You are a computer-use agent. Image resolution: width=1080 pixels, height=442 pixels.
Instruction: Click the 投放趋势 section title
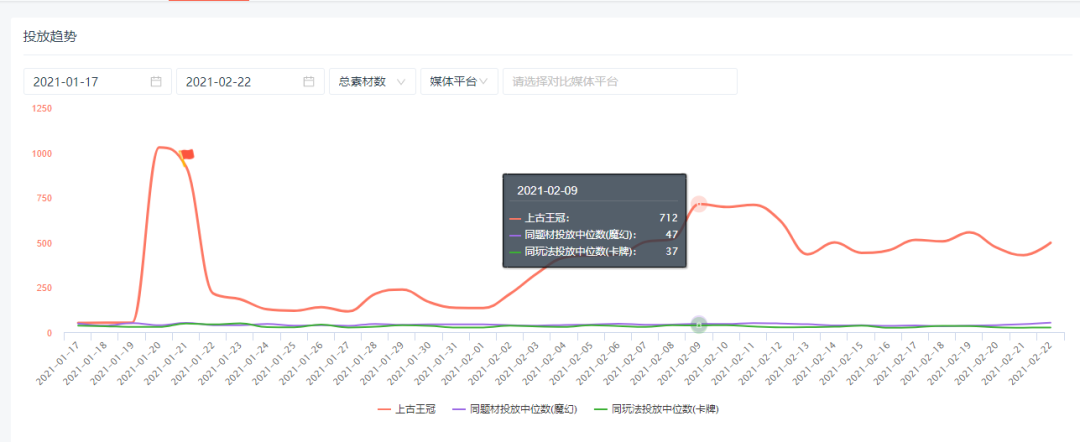[50, 36]
